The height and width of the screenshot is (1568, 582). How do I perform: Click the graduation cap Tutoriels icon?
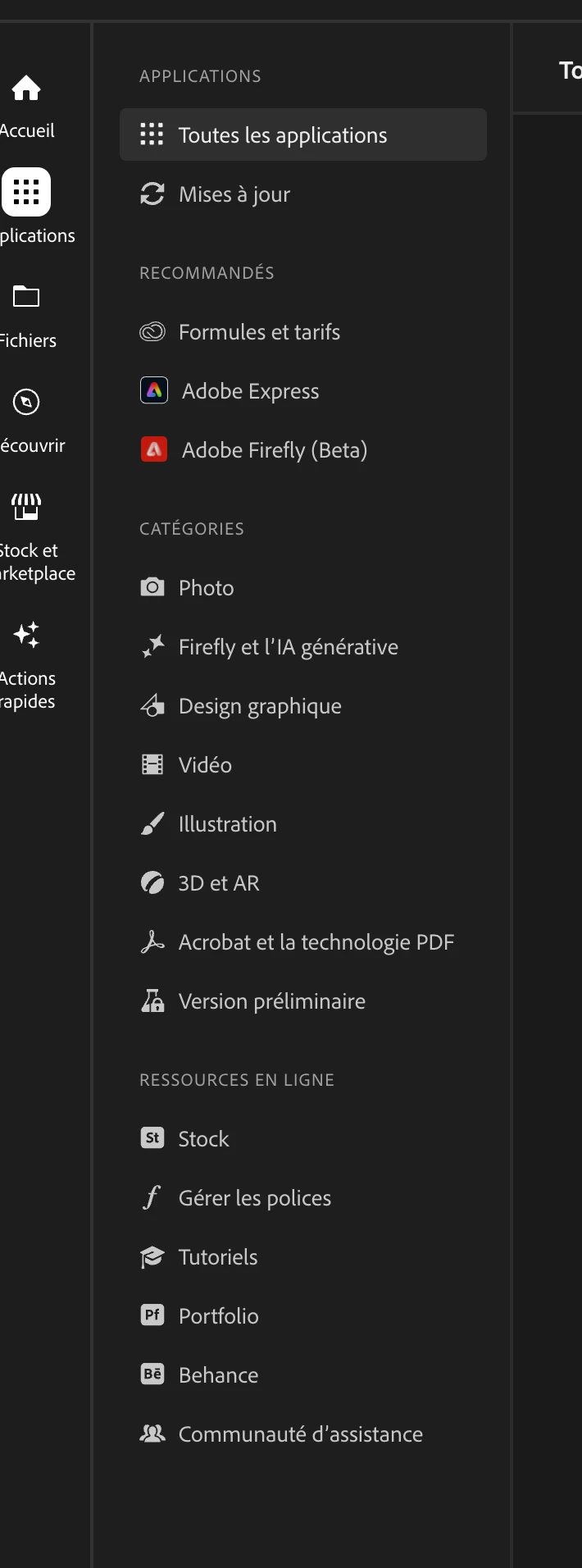pyautogui.click(x=152, y=1256)
